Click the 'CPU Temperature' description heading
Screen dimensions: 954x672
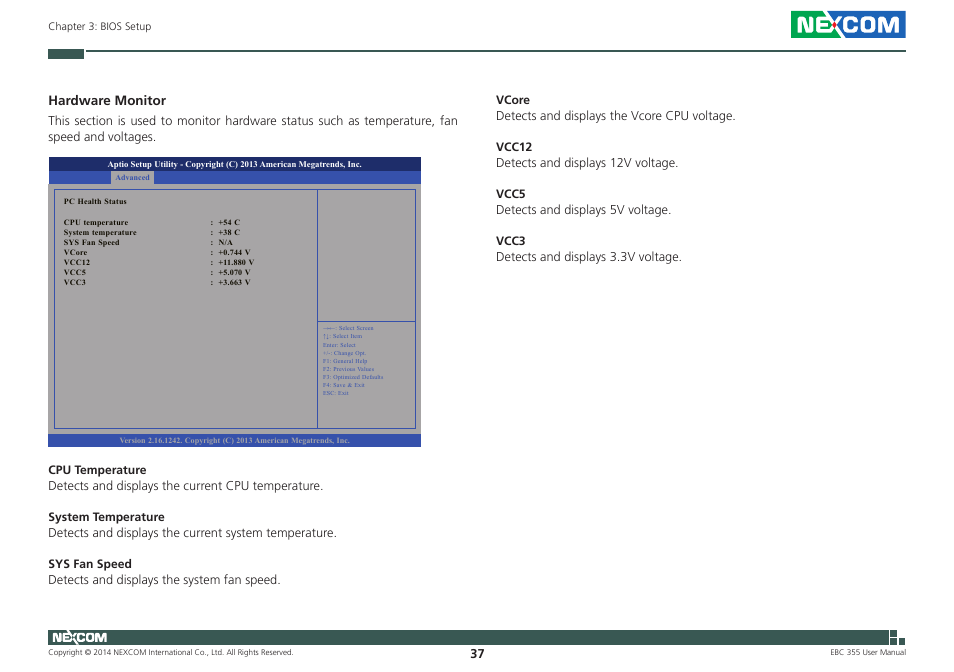tap(97, 470)
